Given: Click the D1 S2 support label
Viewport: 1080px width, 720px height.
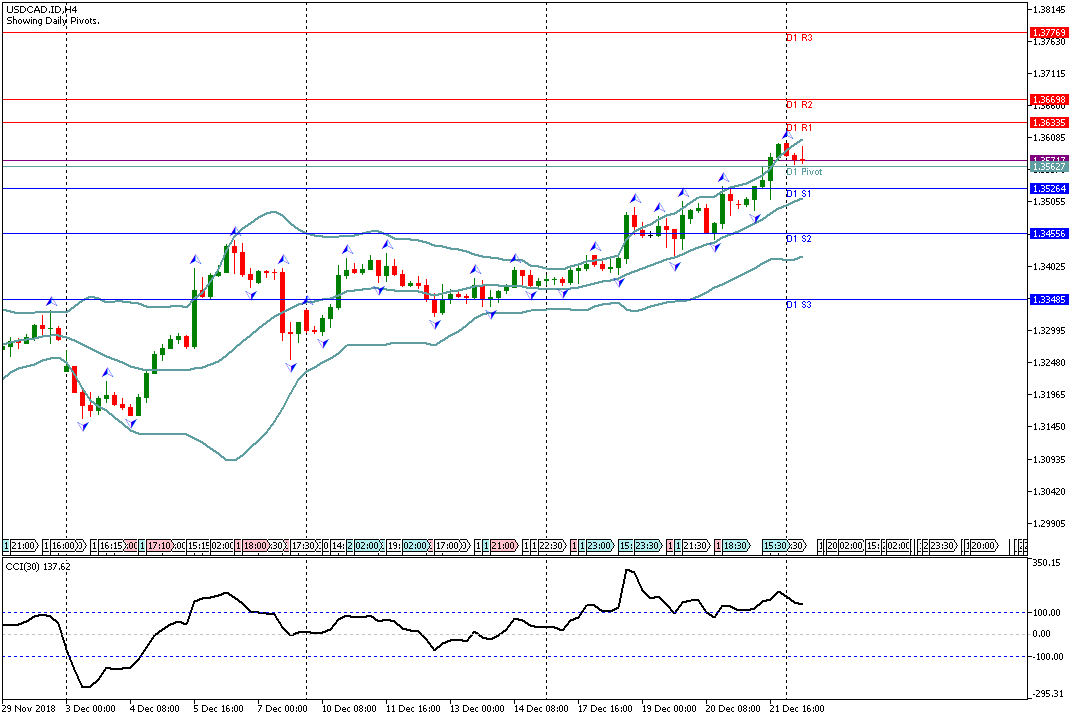Looking at the screenshot, I should 798,238.
